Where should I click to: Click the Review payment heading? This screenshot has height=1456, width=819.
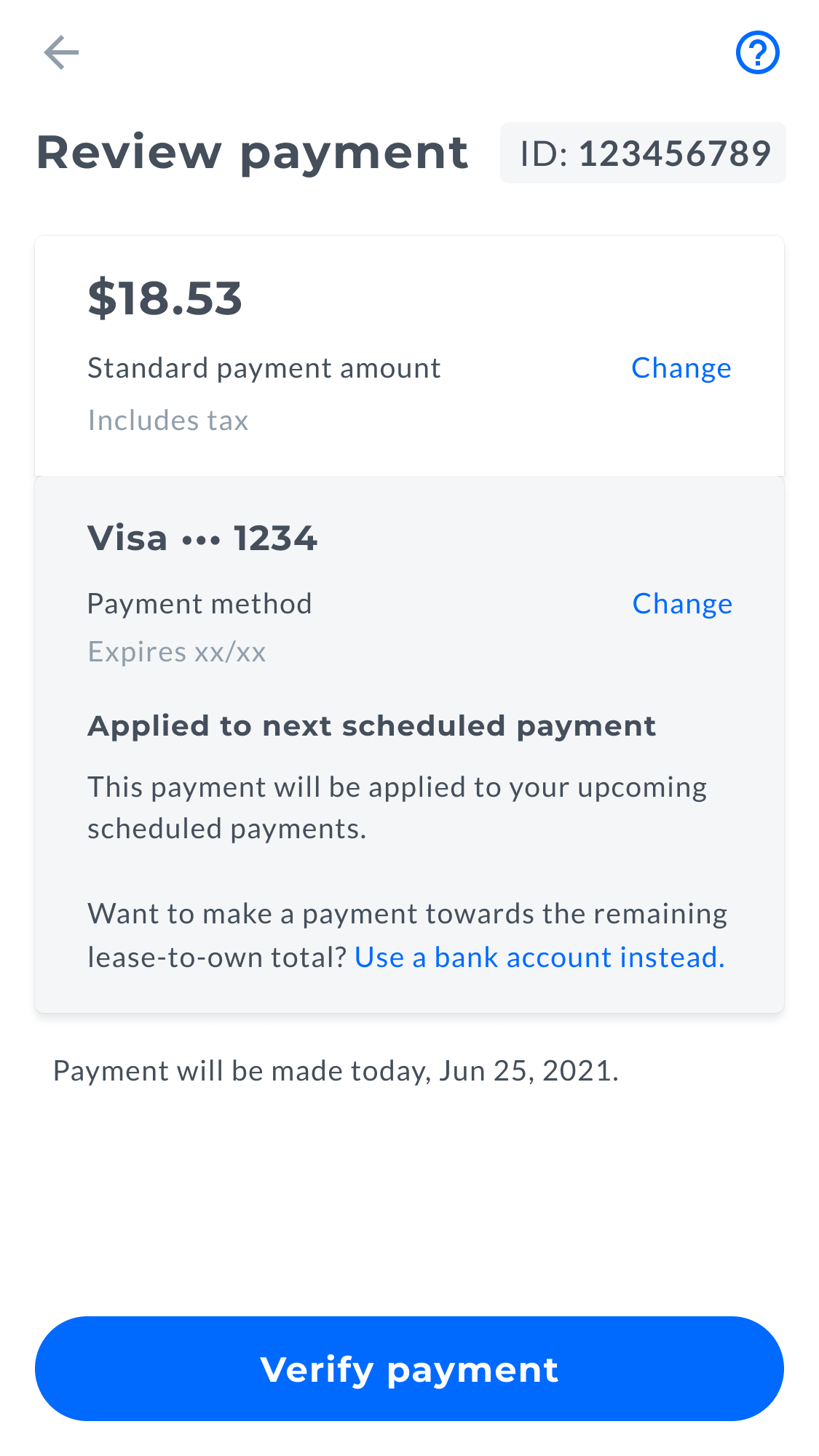[252, 153]
